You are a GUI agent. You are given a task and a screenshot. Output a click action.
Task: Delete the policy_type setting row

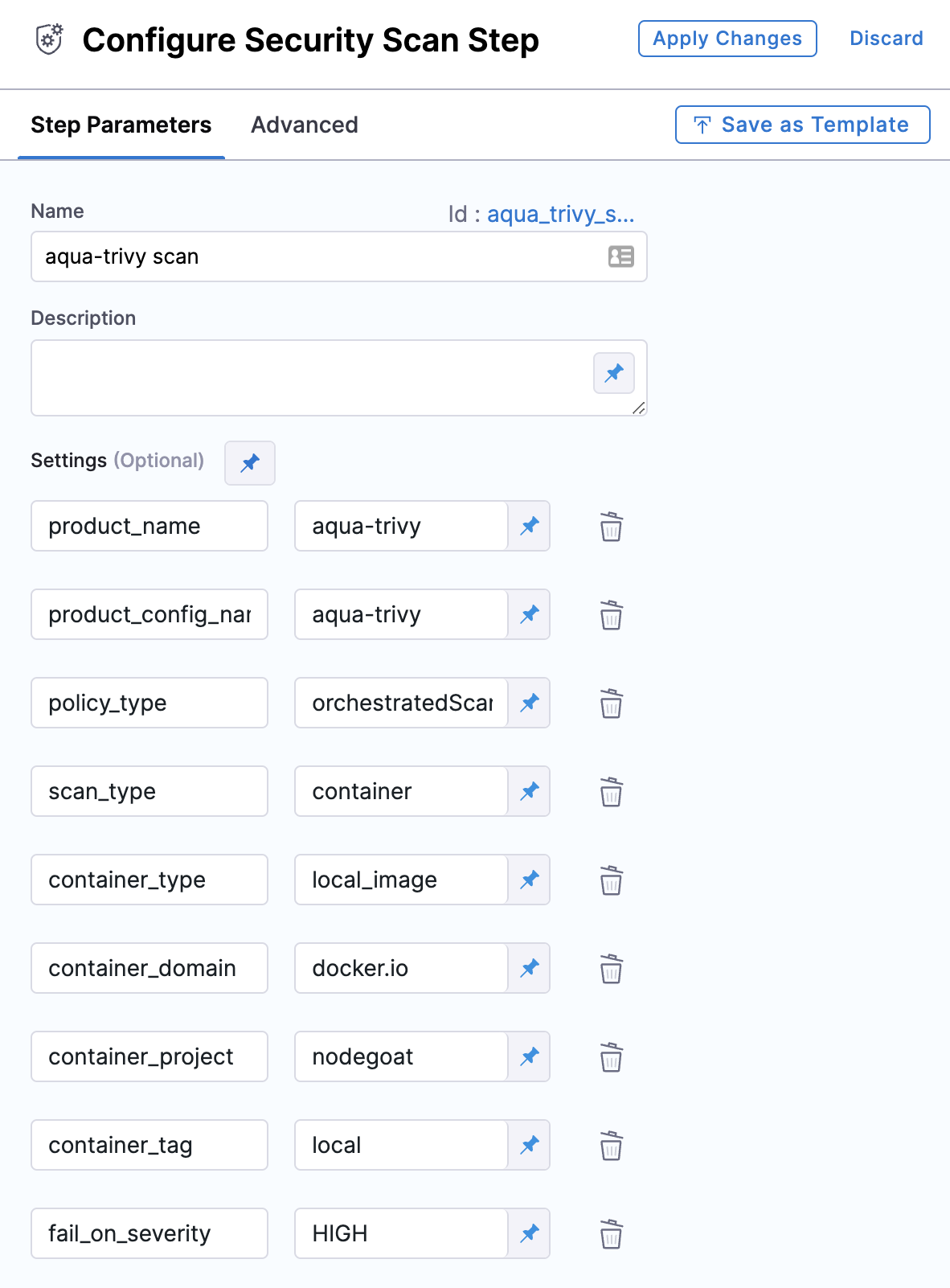[x=612, y=703]
